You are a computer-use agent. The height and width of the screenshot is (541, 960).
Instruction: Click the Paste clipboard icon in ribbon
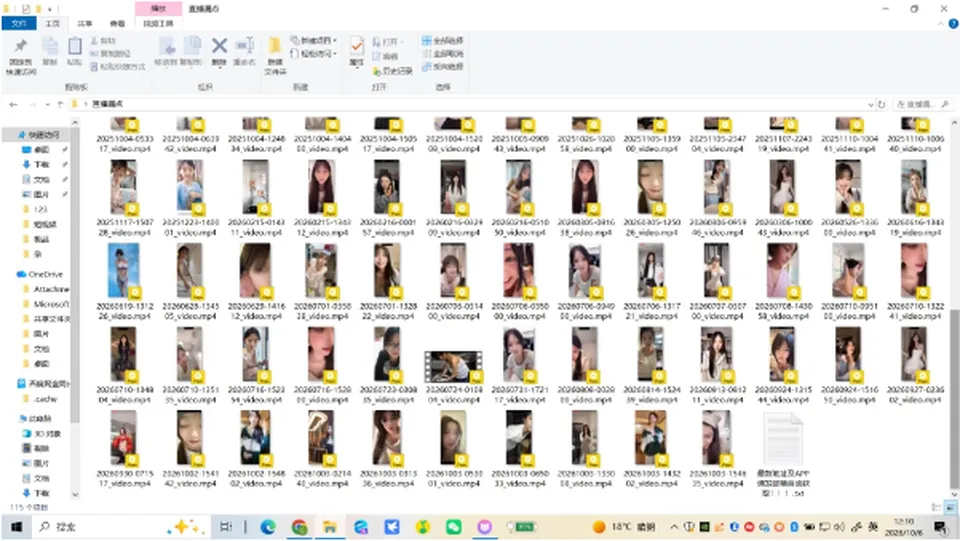tap(74, 51)
